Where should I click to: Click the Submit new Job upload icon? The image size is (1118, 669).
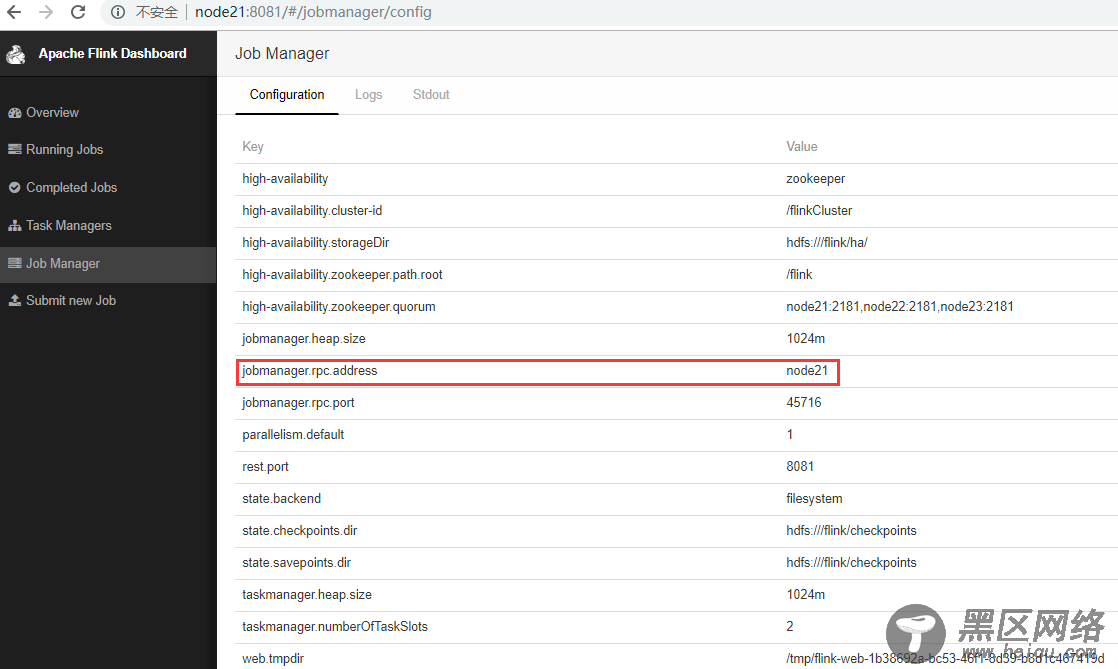point(14,300)
